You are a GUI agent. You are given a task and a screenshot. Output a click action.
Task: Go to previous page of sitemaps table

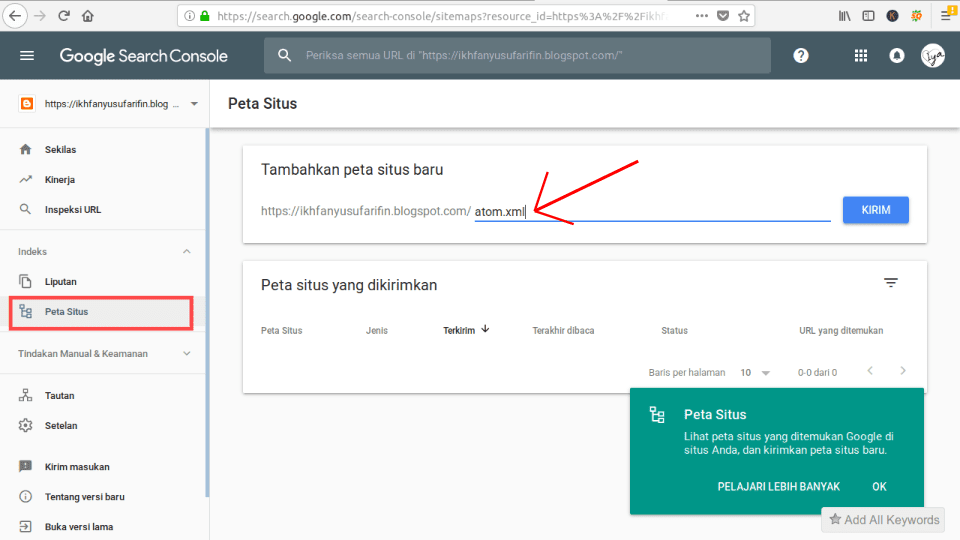[x=870, y=371]
